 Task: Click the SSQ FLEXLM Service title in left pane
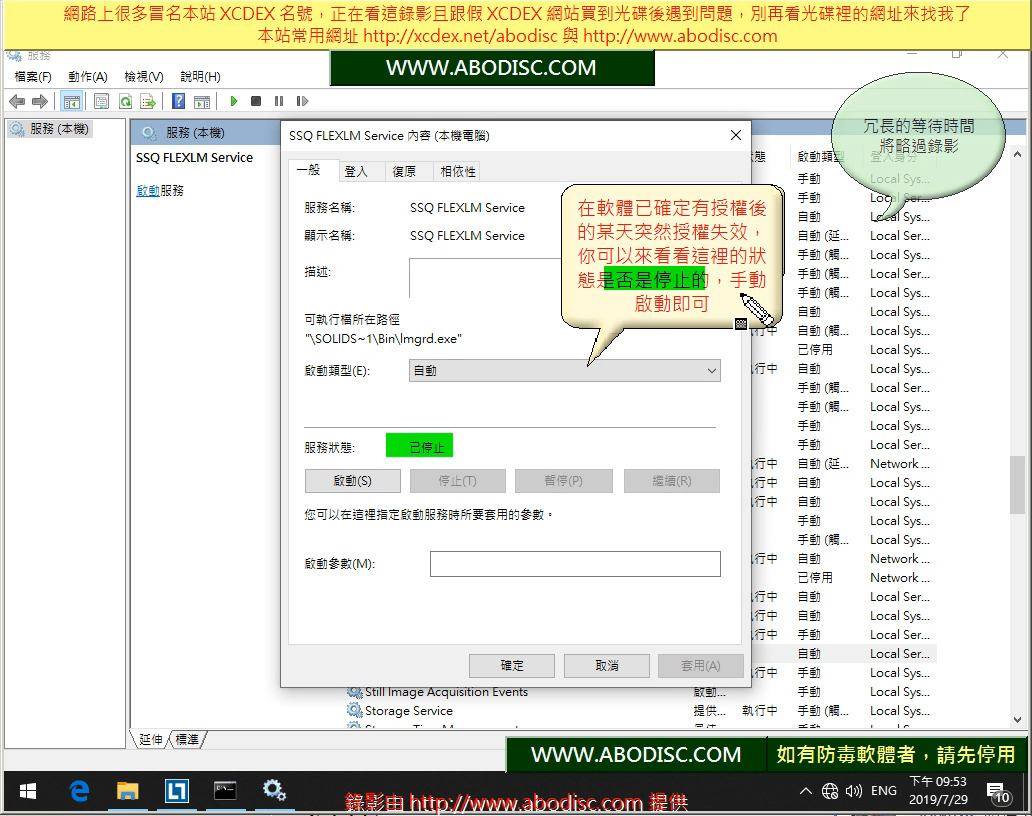click(194, 158)
